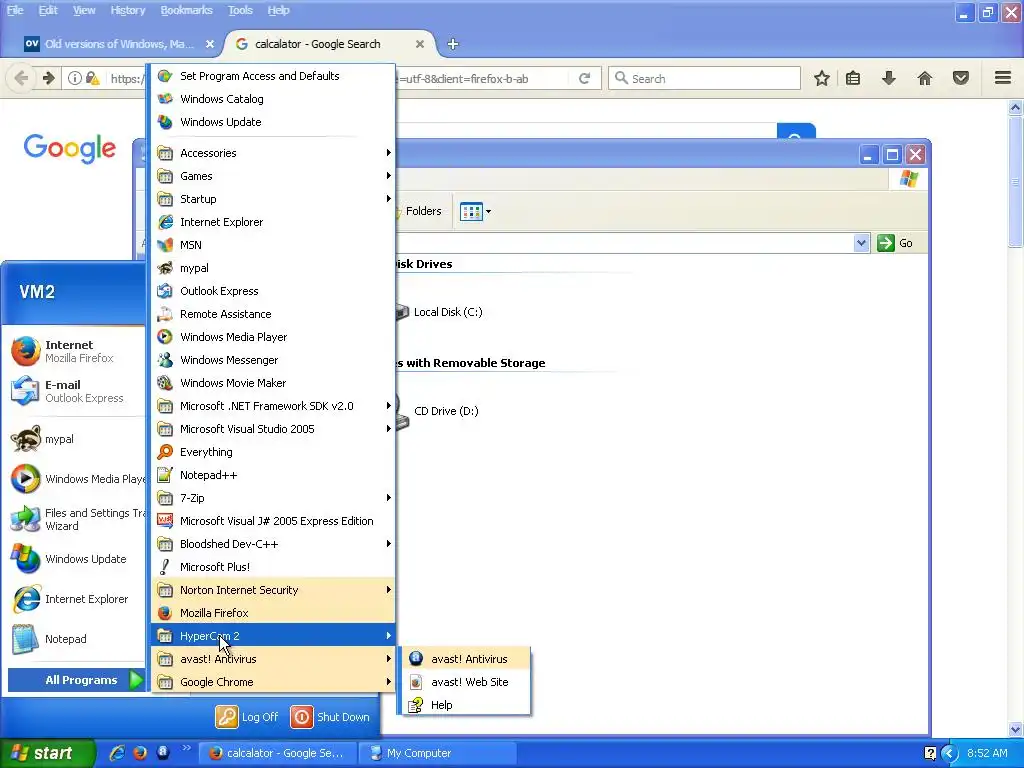The height and width of the screenshot is (768, 1024).
Task: Start Remote Assistance
Action: coord(273,313)
